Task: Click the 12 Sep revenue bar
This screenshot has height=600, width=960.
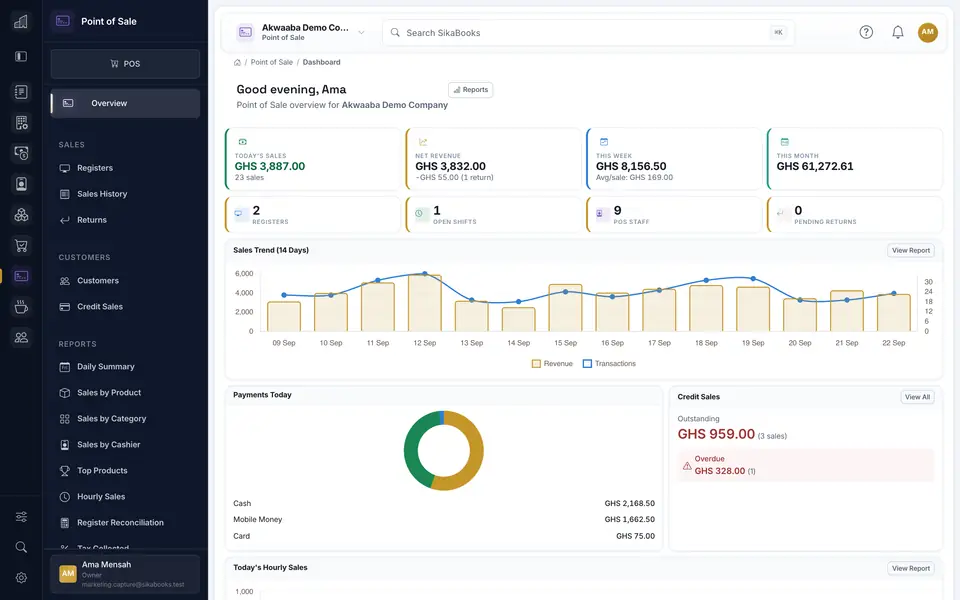Action: (425, 303)
